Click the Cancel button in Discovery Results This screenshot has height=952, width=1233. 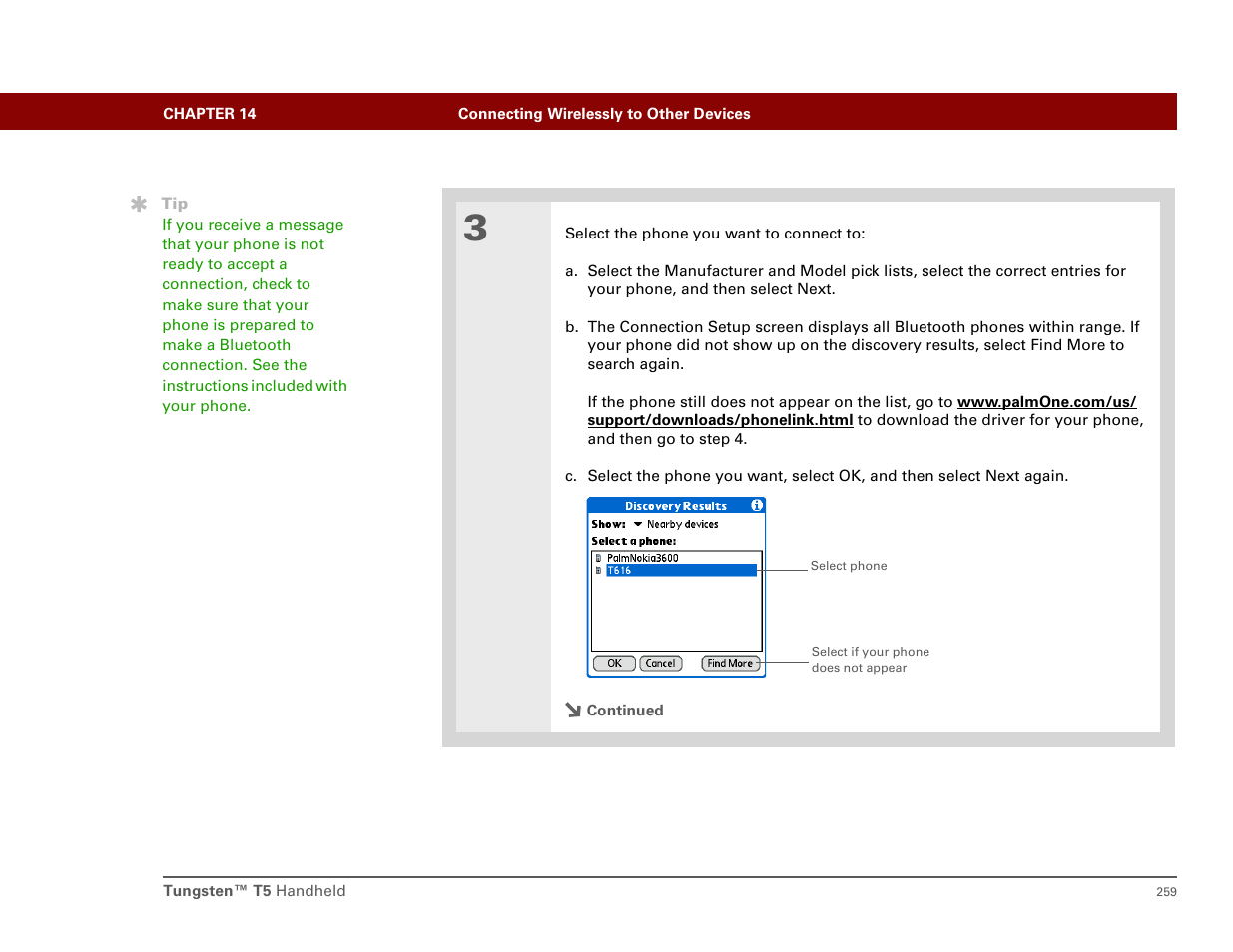(661, 664)
